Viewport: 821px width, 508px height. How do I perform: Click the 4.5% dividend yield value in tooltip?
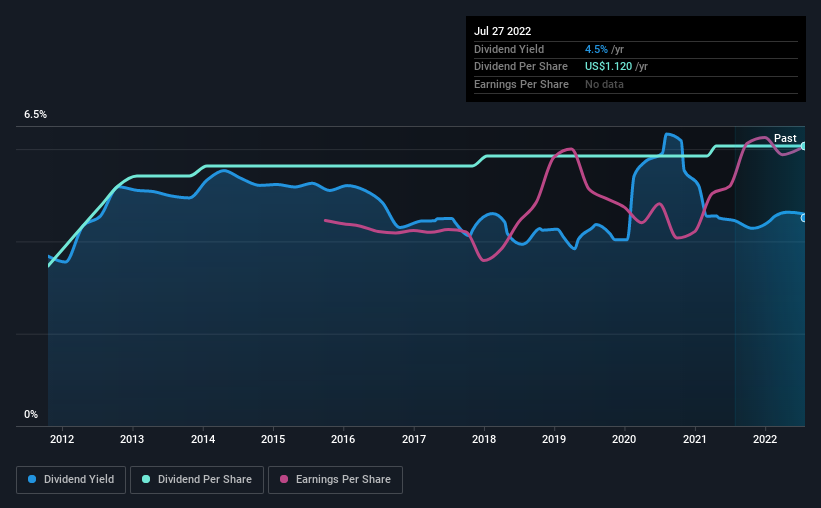coord(596,49)
